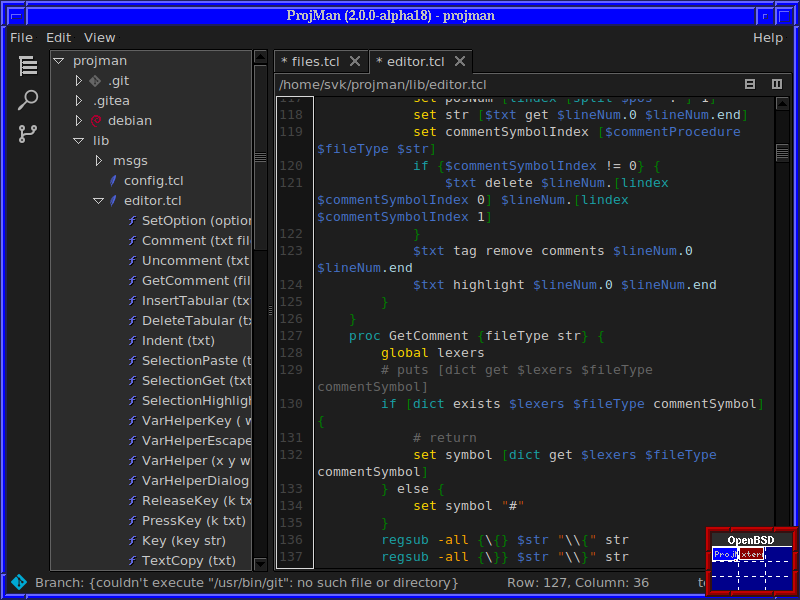Toggle collapse of the projman root tree
Screen dimensions: 800x600
(58, 60)
